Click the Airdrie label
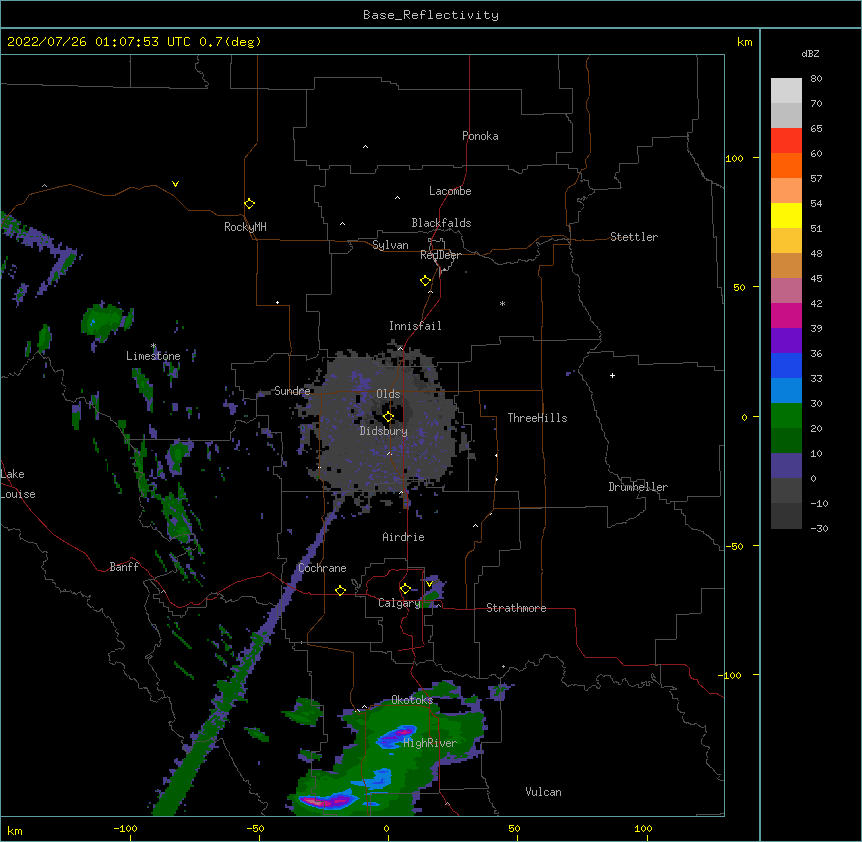Image resolution: width=862 pixels, height=842 pixels. point(403,537)
